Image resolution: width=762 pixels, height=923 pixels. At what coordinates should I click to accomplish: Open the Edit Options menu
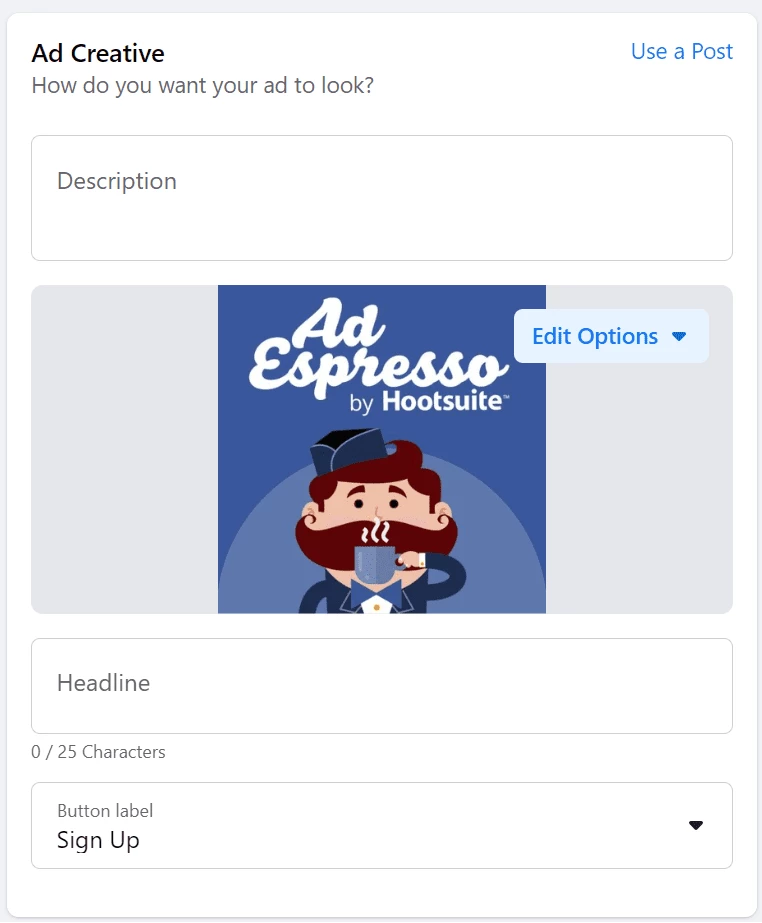[x=611, y=336]
